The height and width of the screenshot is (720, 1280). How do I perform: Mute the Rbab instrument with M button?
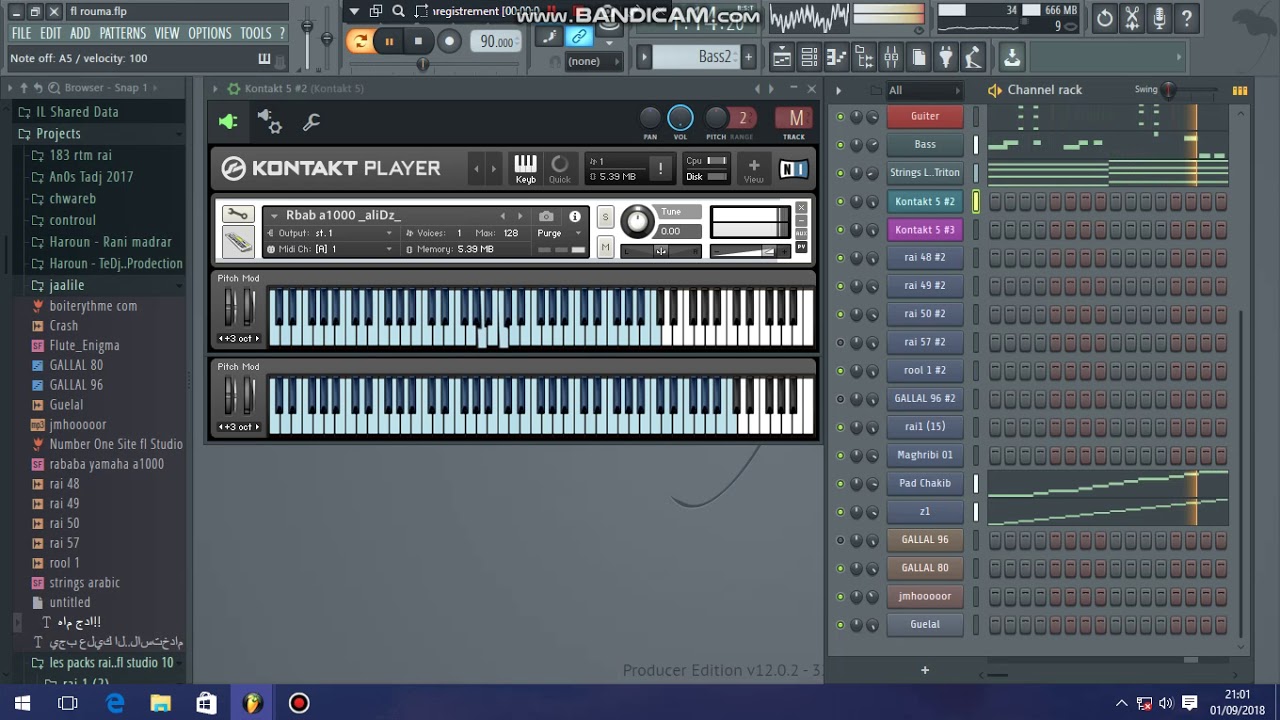pos(605,247)
